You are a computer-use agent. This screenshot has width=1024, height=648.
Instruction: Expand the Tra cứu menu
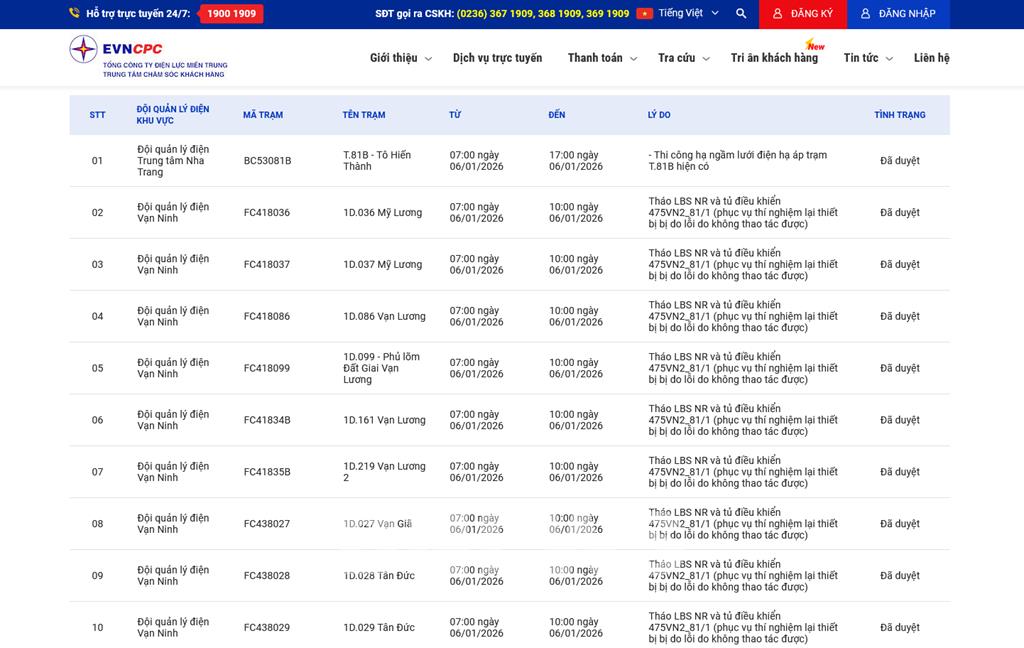683,58
